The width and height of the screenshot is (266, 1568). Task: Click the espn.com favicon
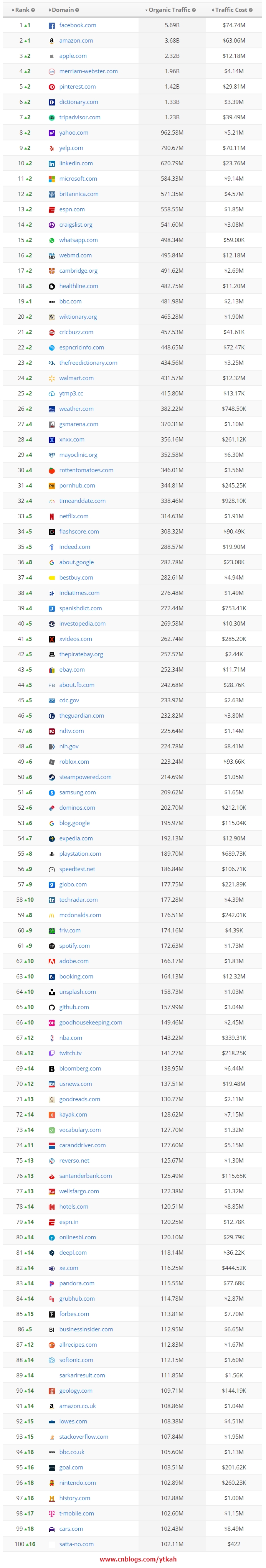52,209
